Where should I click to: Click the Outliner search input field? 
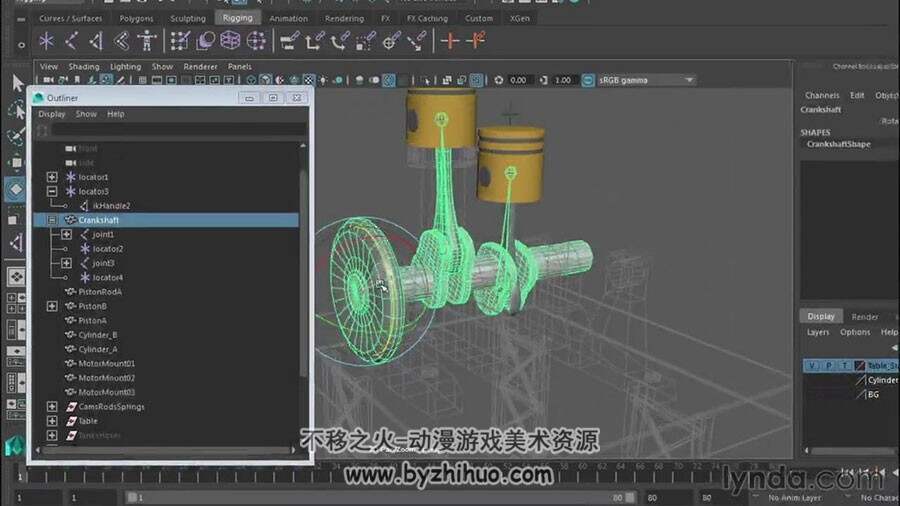pos(178,130)
